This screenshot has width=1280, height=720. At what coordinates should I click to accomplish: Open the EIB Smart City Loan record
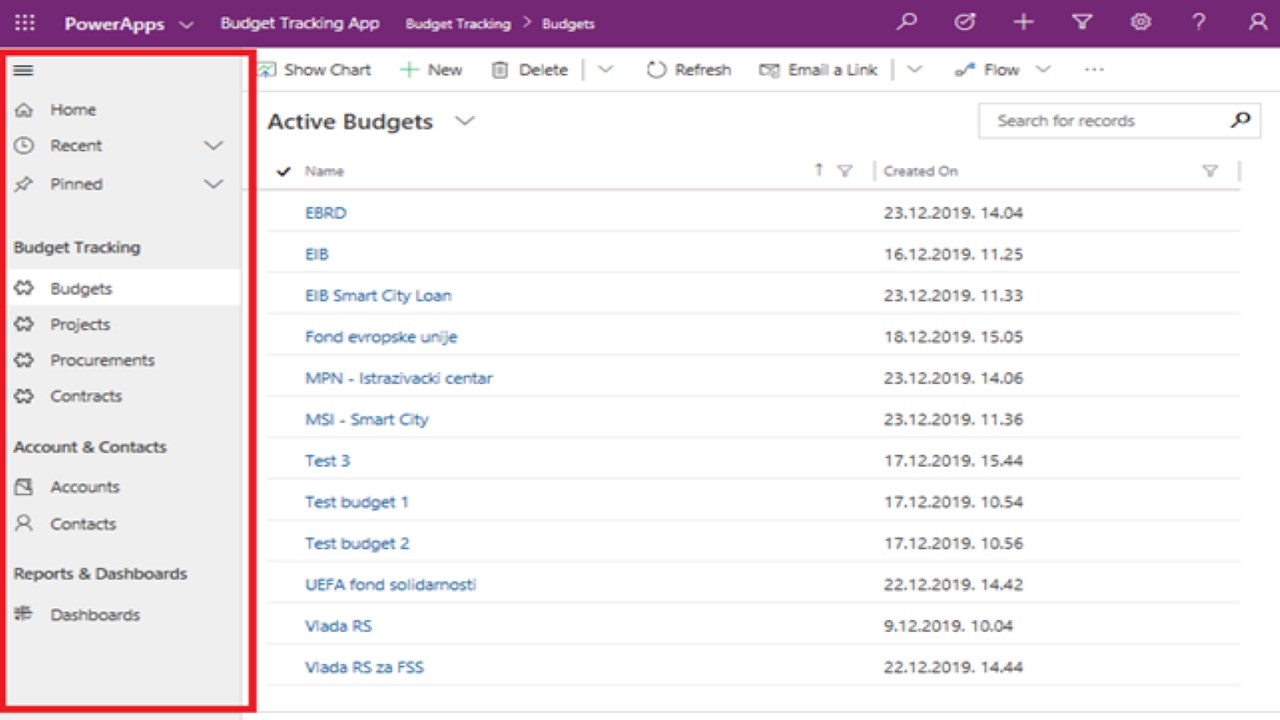tap(378, 296)
